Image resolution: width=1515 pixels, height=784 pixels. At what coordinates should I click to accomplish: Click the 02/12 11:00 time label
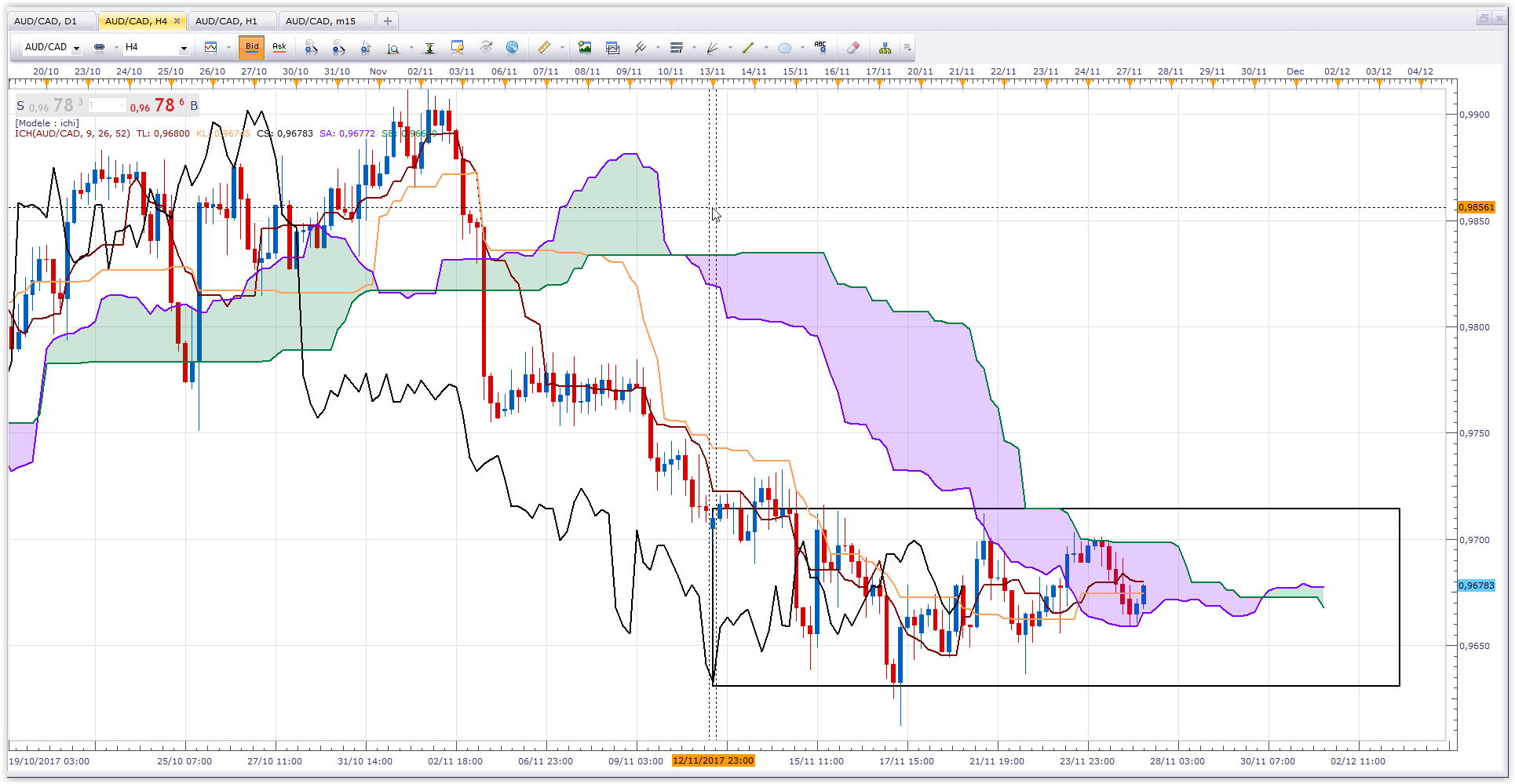1358,761
